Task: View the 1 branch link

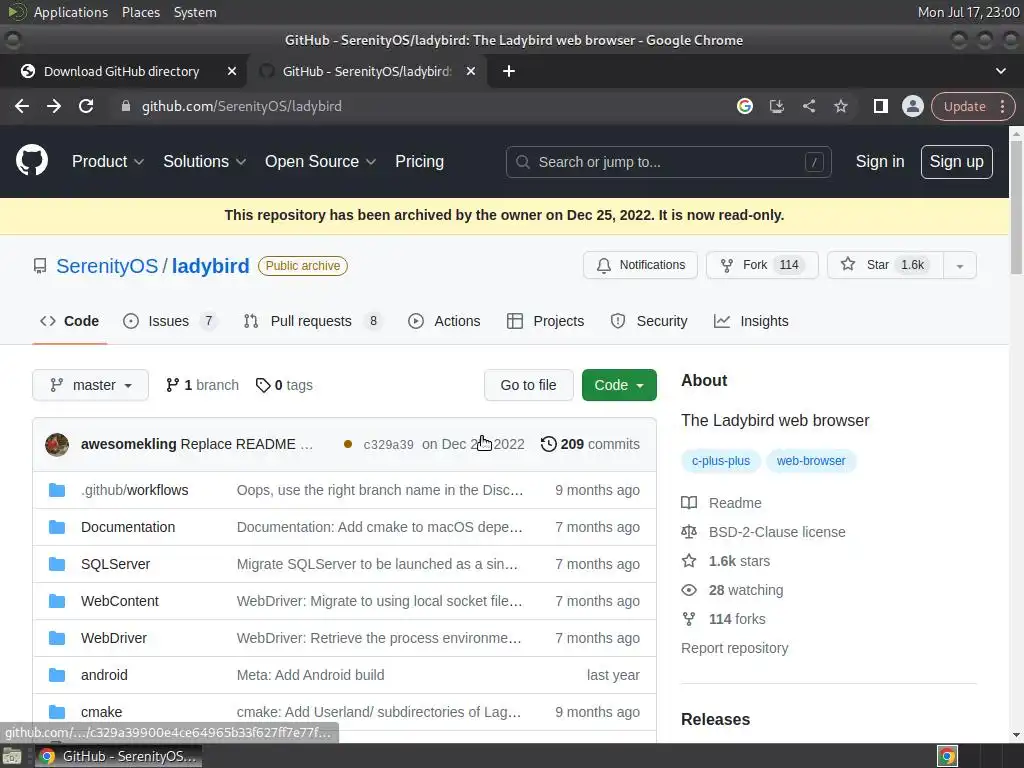Action: point(202,385)
